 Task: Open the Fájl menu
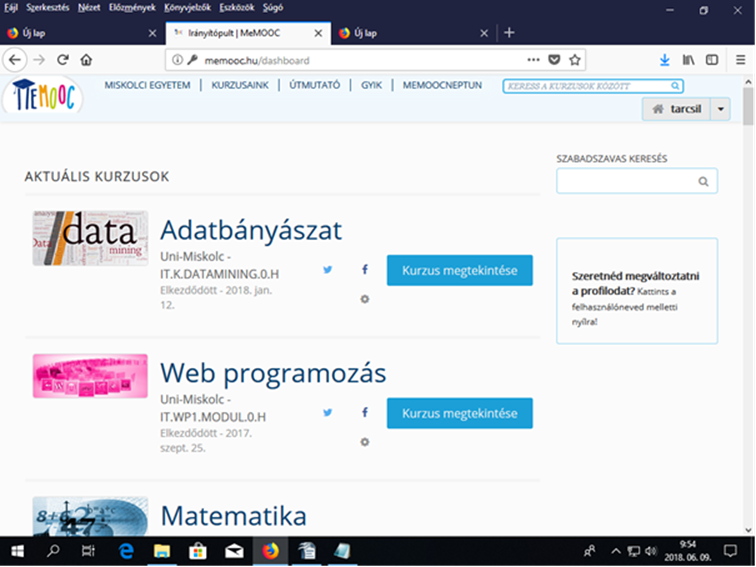coord(11,8)
